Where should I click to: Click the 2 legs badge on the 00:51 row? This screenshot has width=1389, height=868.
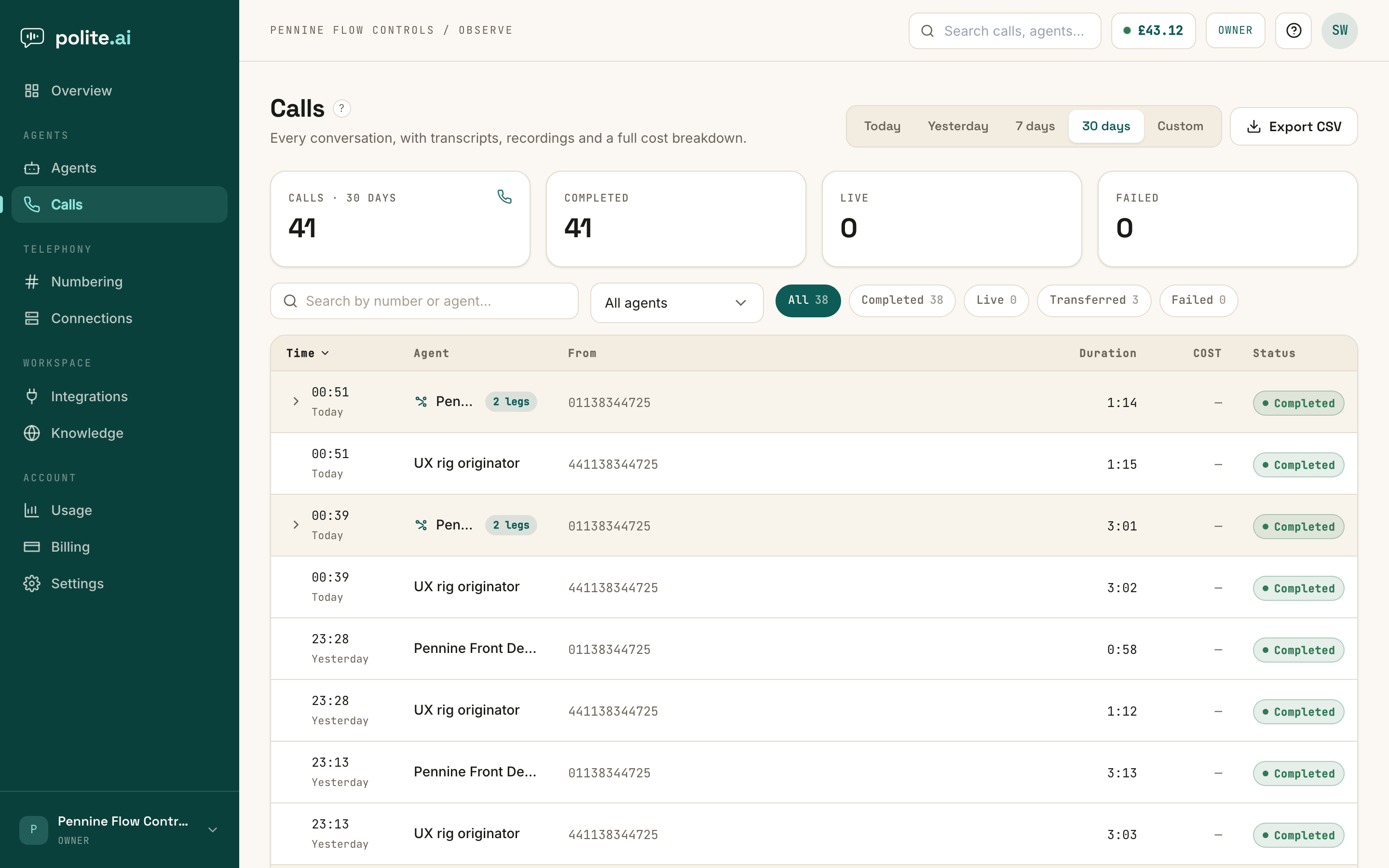(511, 401)
